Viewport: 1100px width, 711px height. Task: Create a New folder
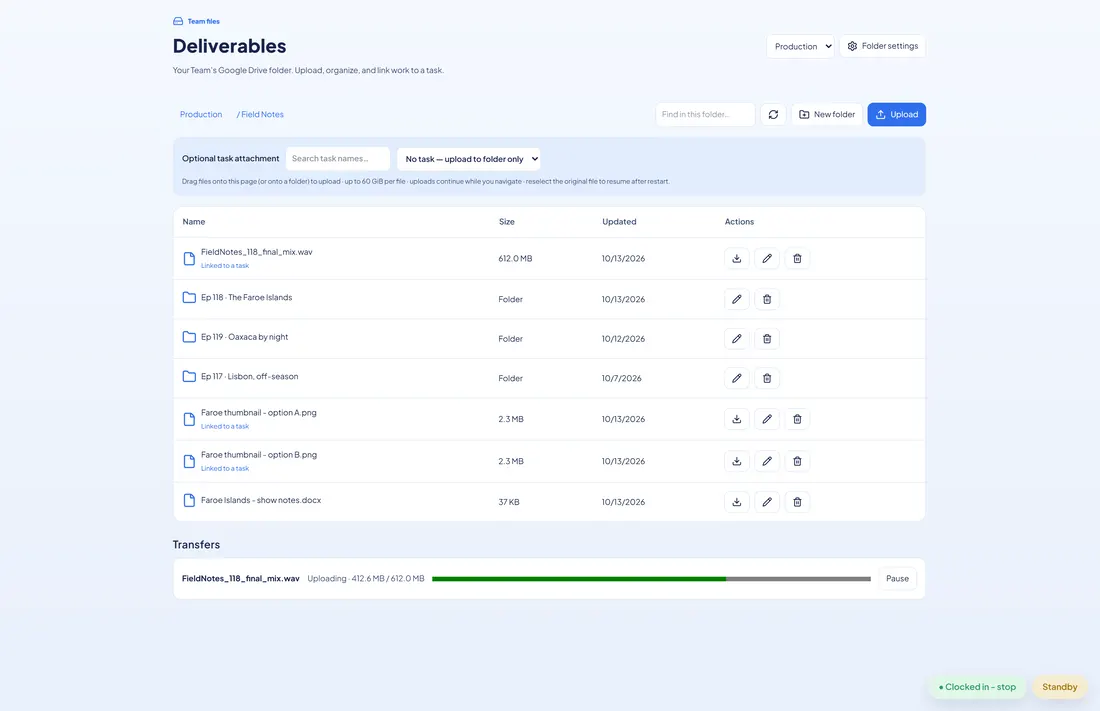(x=827, y=114)
